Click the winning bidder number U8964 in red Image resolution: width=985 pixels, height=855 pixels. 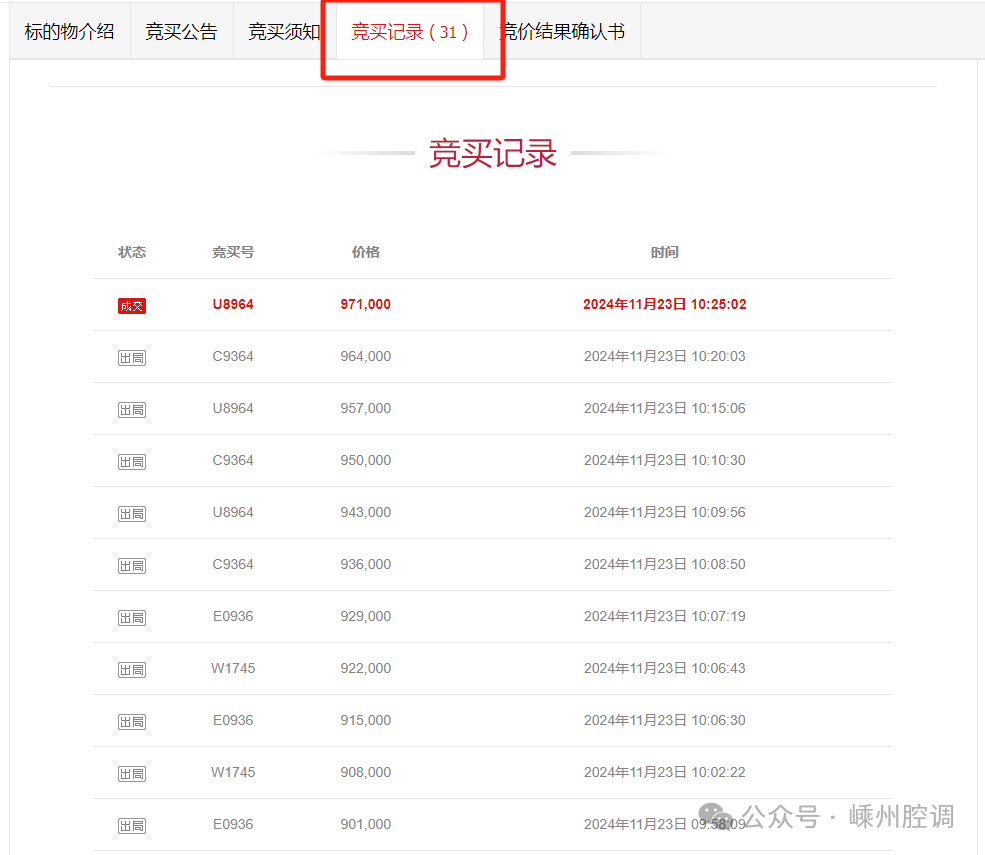(x=233, y=304)
